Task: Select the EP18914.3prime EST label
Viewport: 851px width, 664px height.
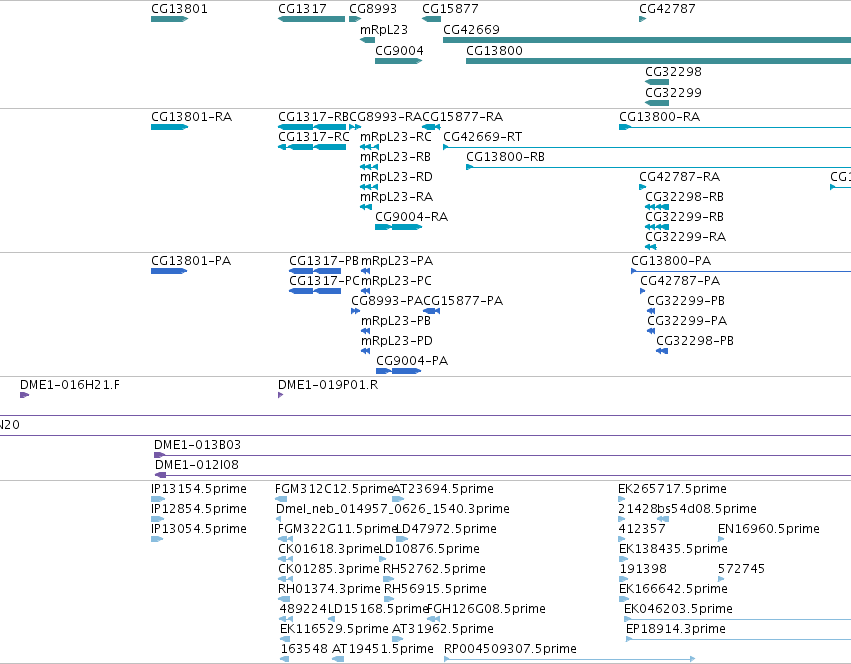Action: coord(676,629)
